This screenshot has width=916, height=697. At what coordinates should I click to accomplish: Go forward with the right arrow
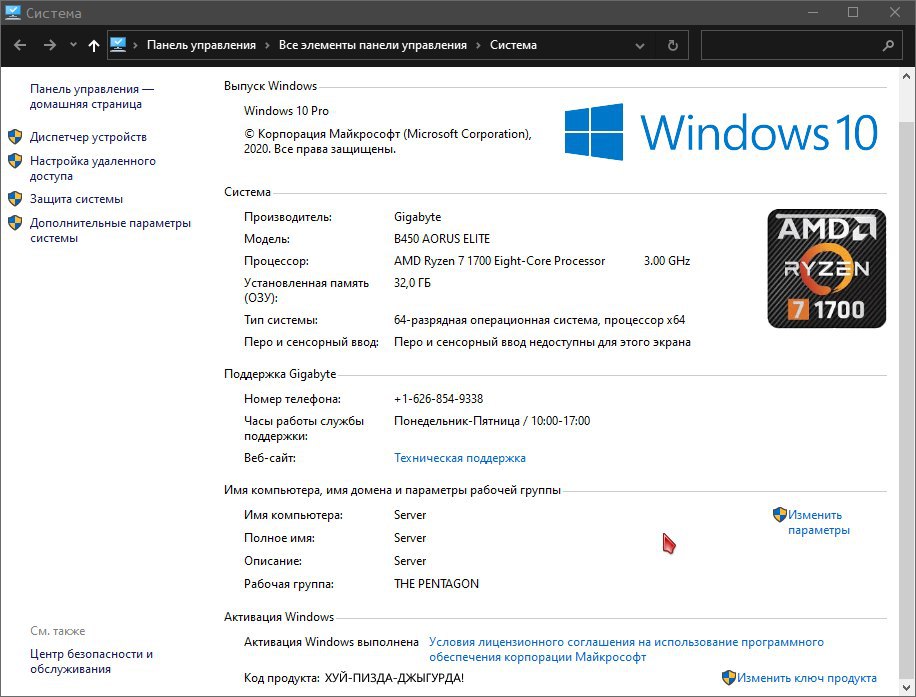pos(50,45)
